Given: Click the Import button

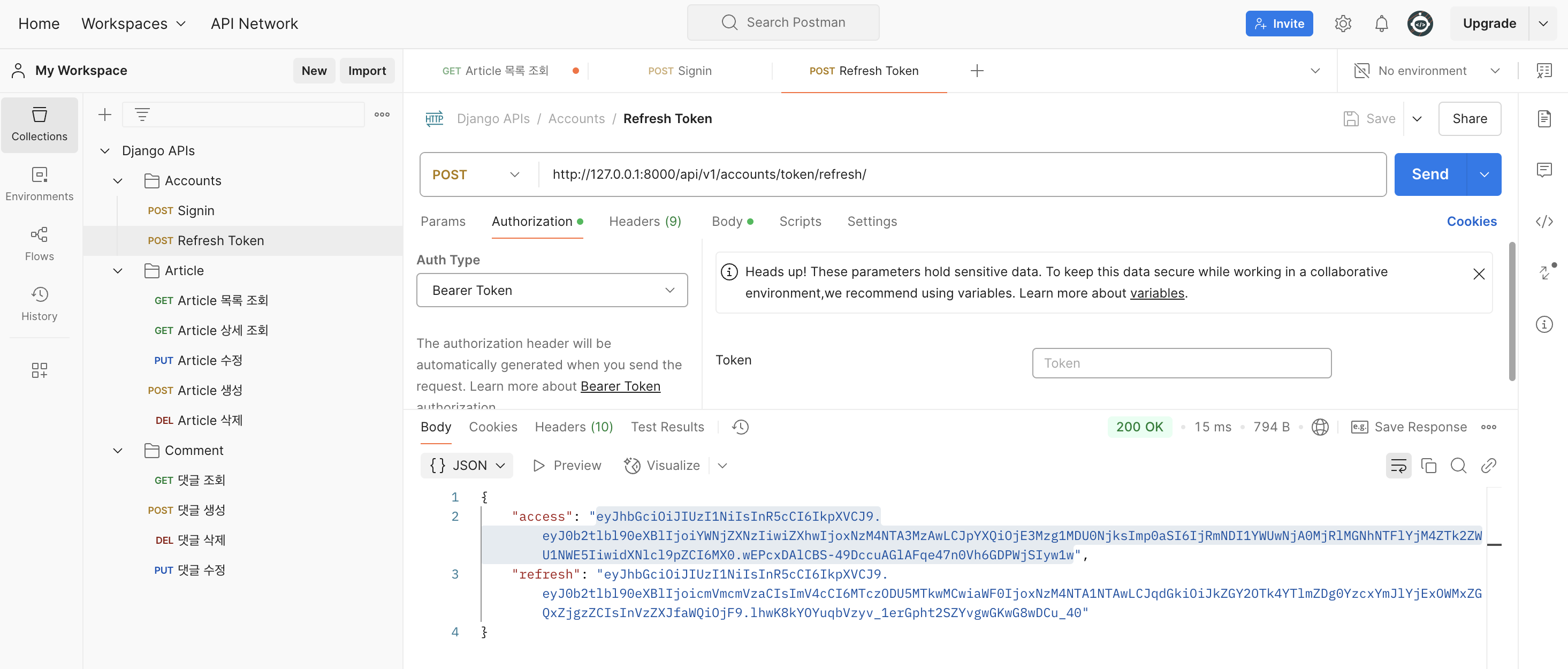Looking at the screenshot, I should tap(367, 71).
